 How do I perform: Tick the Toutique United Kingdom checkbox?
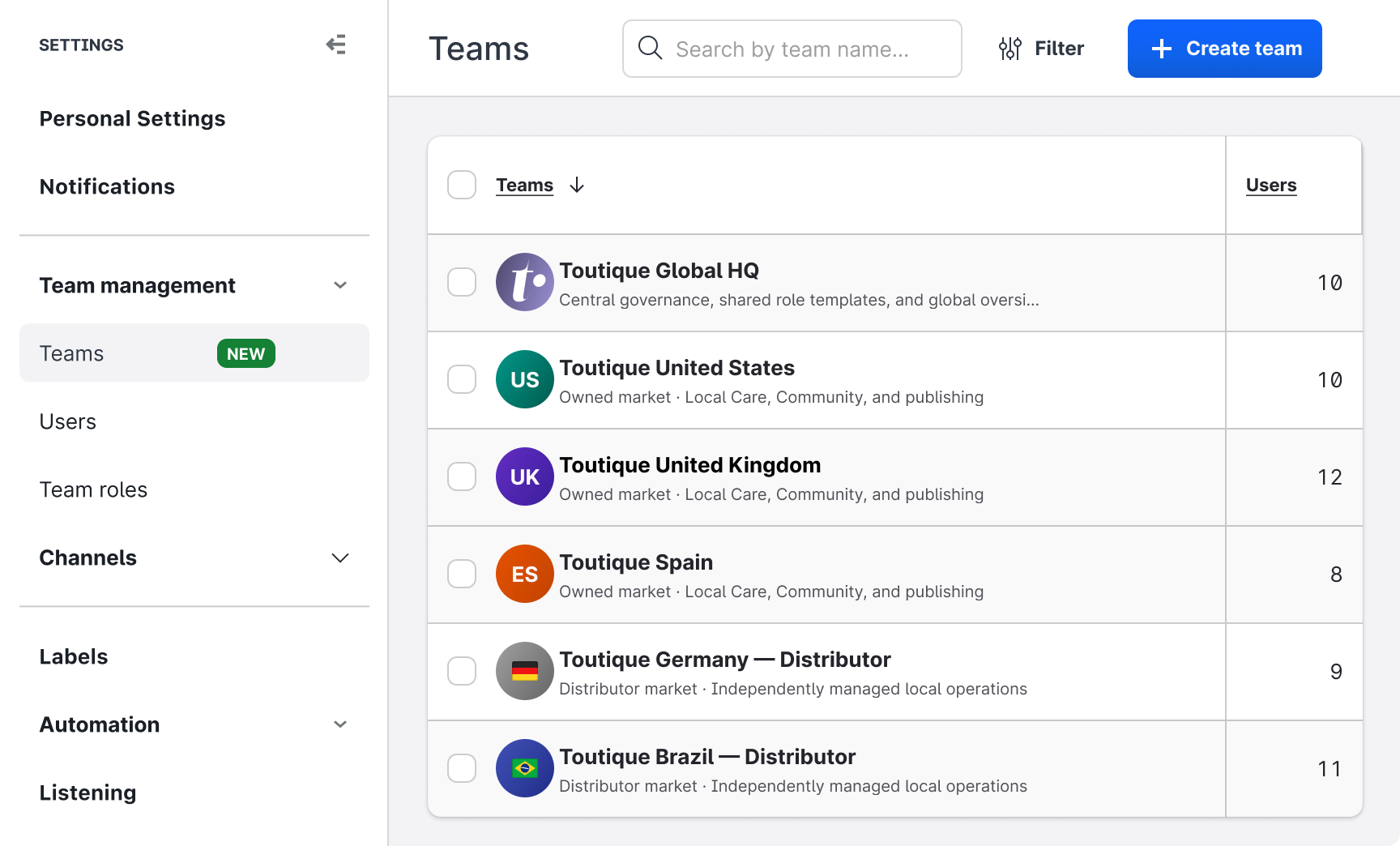[462, 476]
